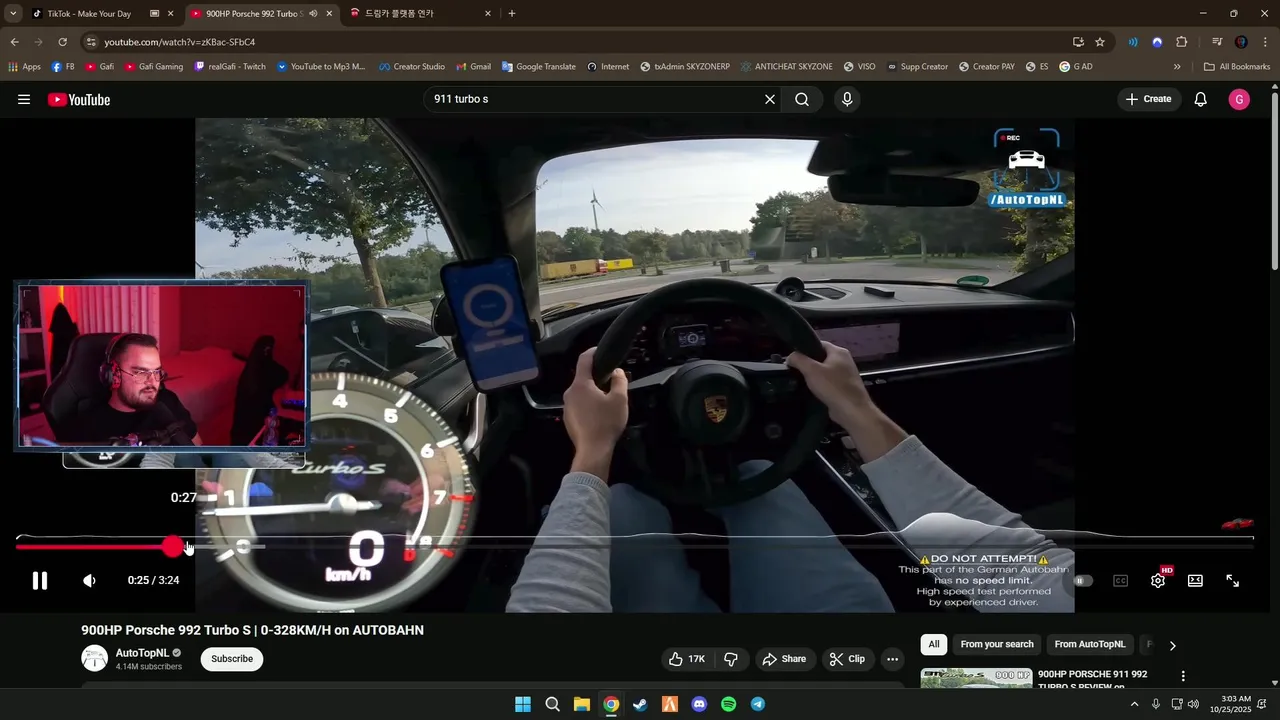
Task: Open Telegram from the taskbar
Action: coord(758,704)
